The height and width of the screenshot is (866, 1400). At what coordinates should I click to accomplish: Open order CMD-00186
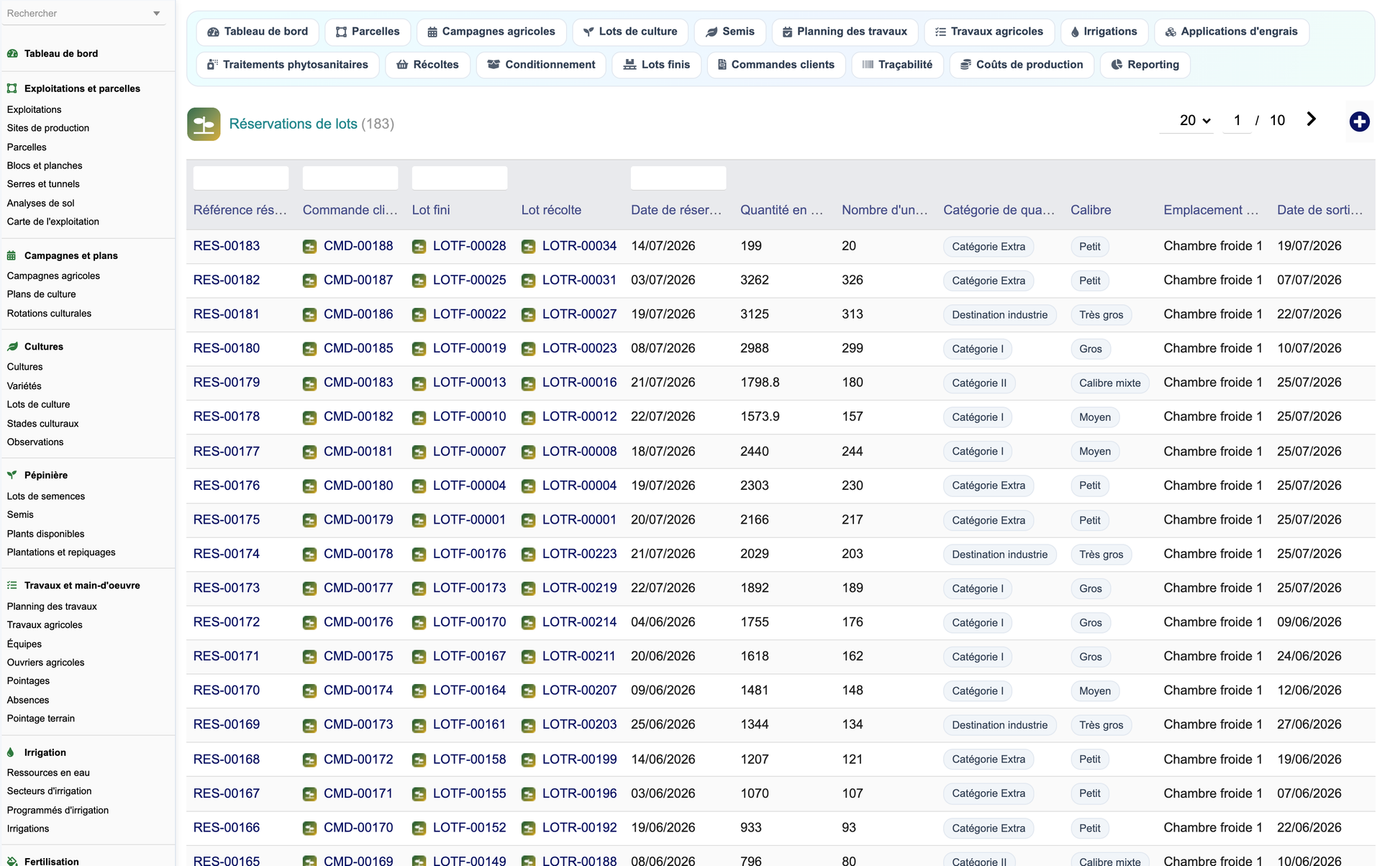[x=358, y=314]
